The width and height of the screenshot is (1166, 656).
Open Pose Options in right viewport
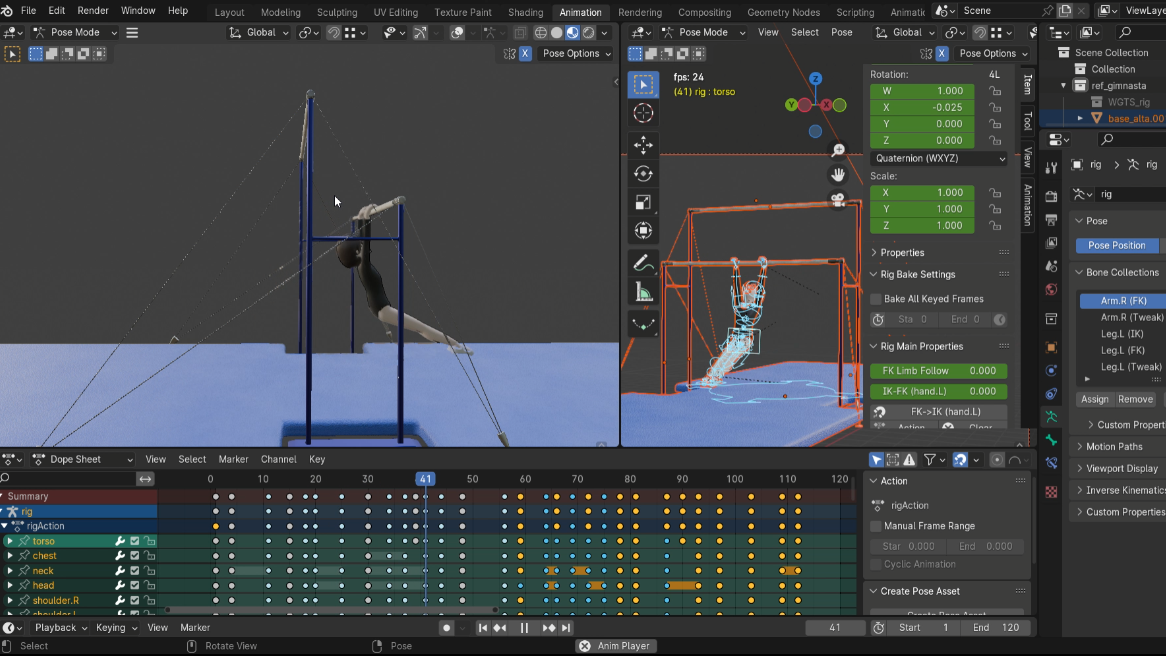pos(993,54)
